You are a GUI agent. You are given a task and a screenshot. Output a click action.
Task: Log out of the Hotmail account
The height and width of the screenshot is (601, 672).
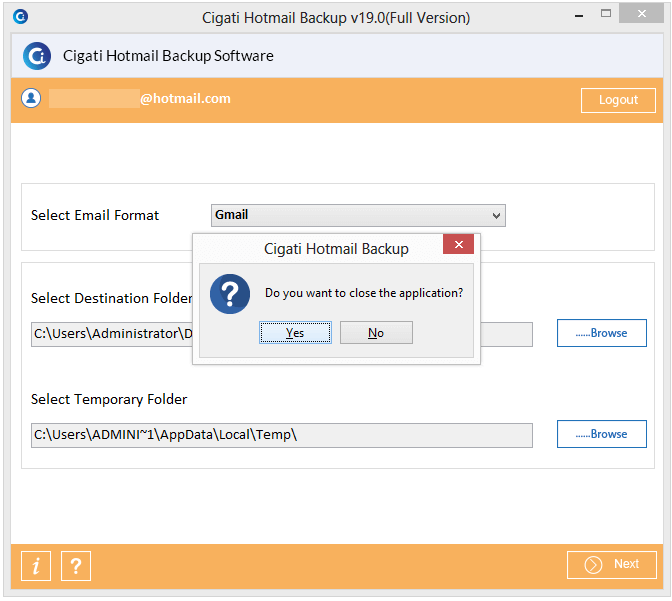pyautogui.click(x=618, y=100)
